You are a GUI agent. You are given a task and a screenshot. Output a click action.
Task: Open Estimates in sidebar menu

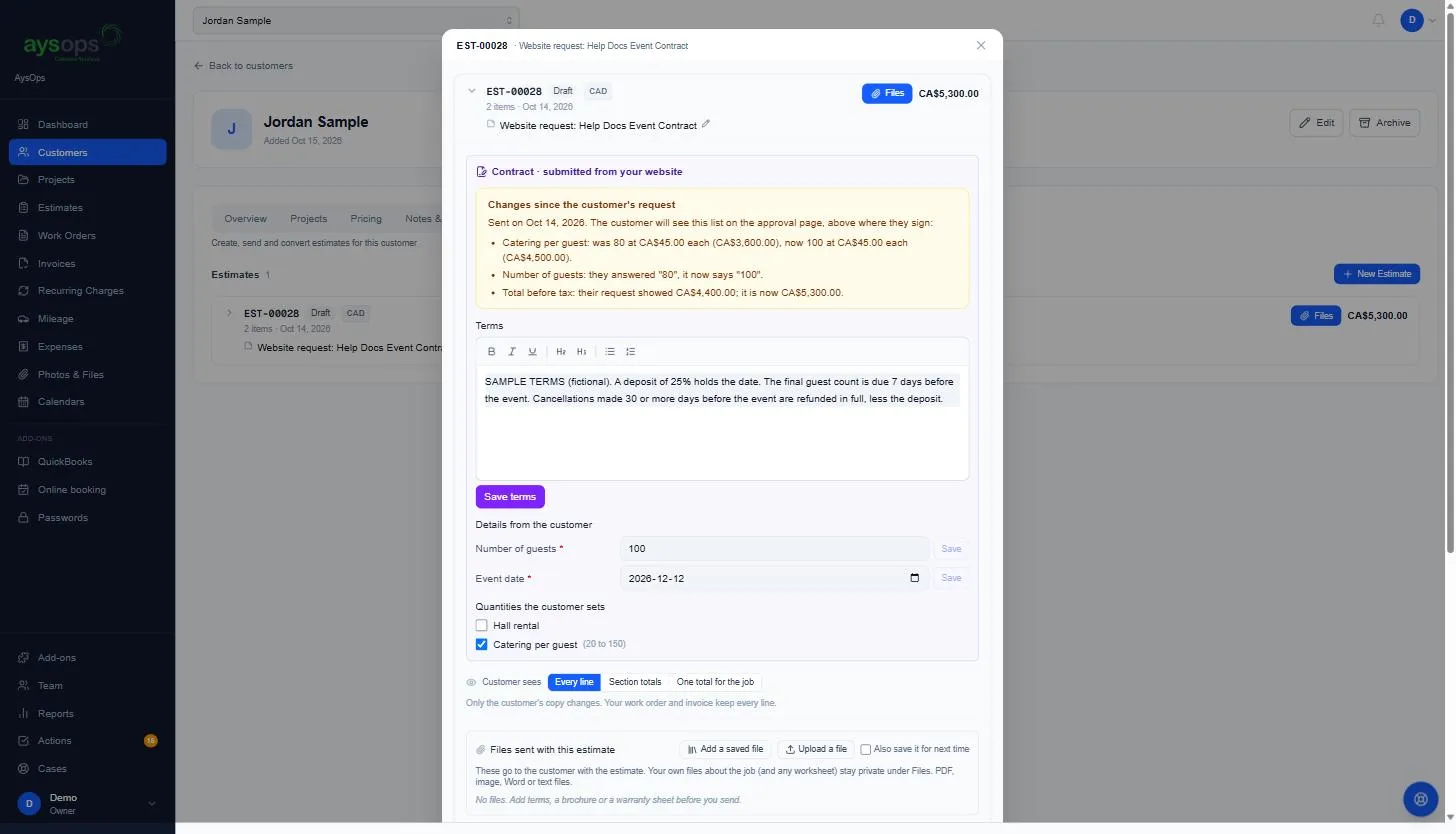point(87,208)
